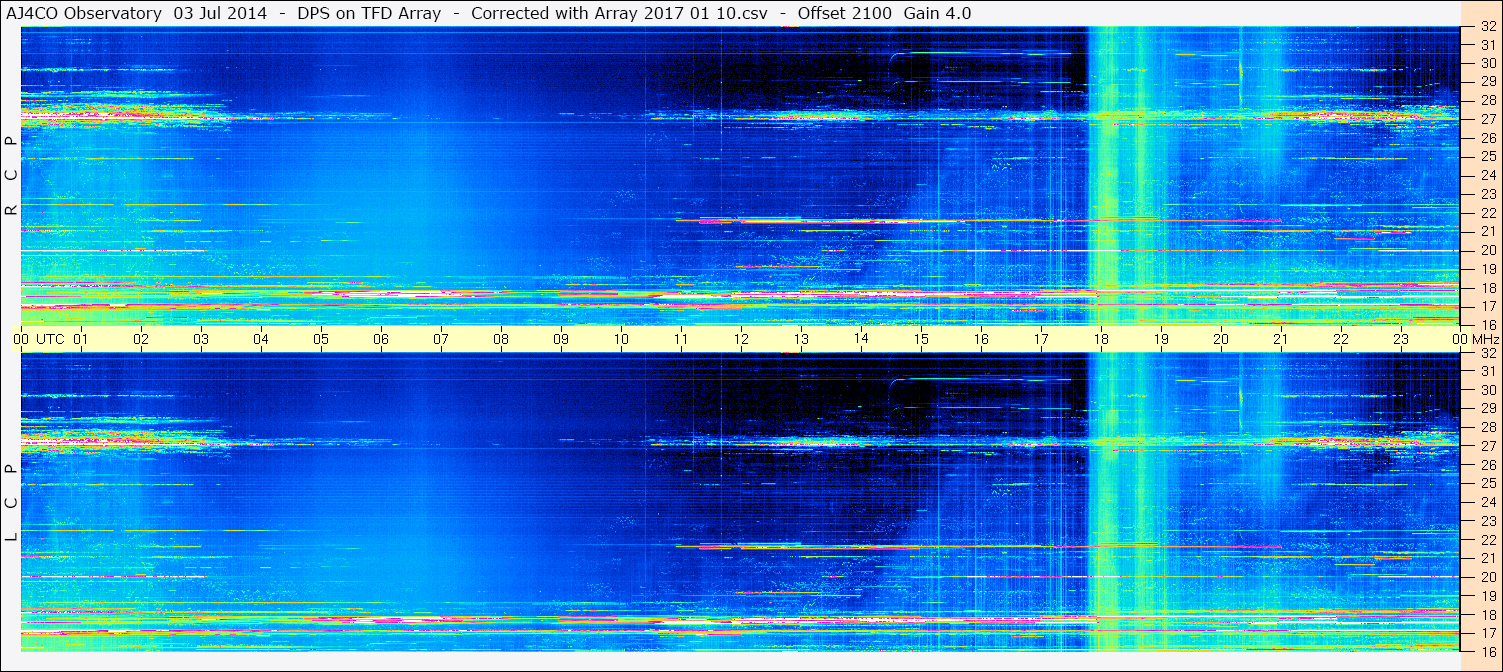
Task: Click the 'L C P' panel label
Action: point(11,503)
